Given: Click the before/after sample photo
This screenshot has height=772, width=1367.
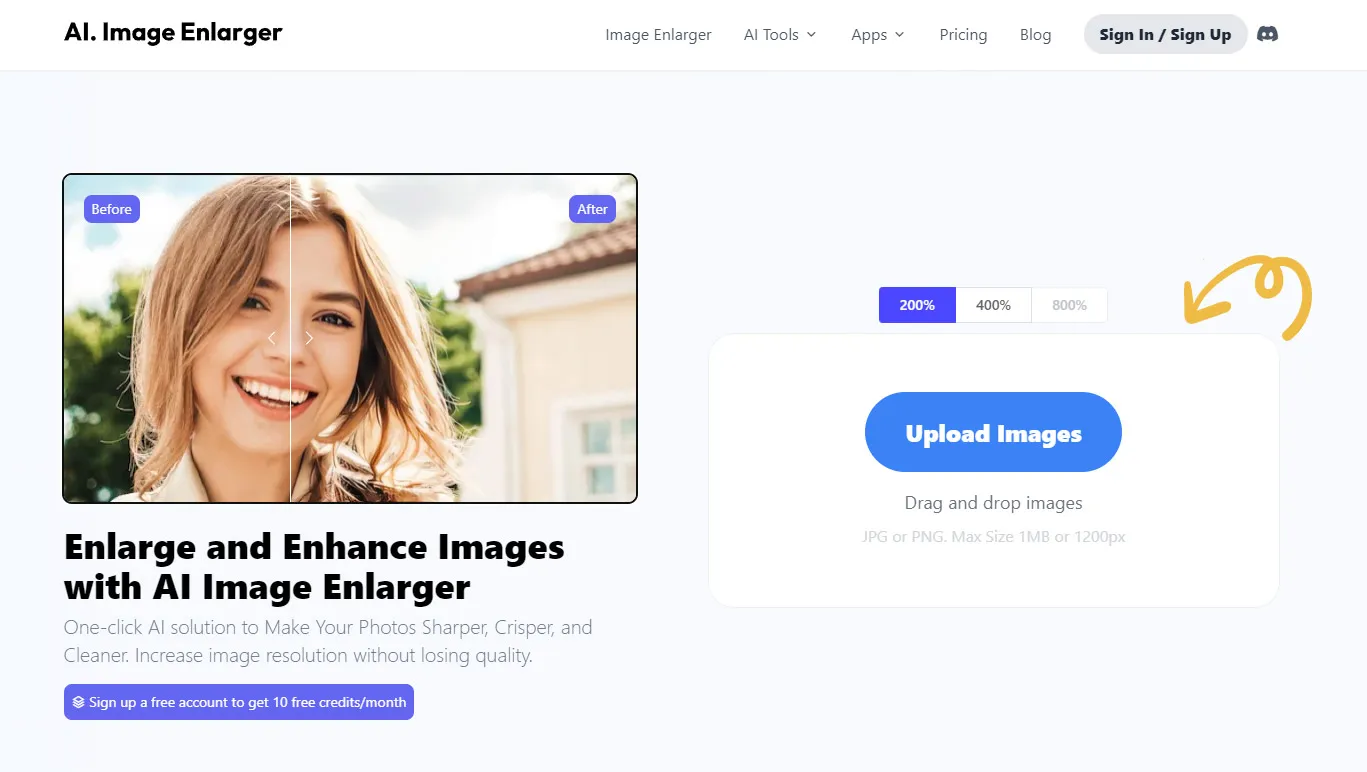Looking at the screenshot, I should pyautogui.click(x=350, y=338).
